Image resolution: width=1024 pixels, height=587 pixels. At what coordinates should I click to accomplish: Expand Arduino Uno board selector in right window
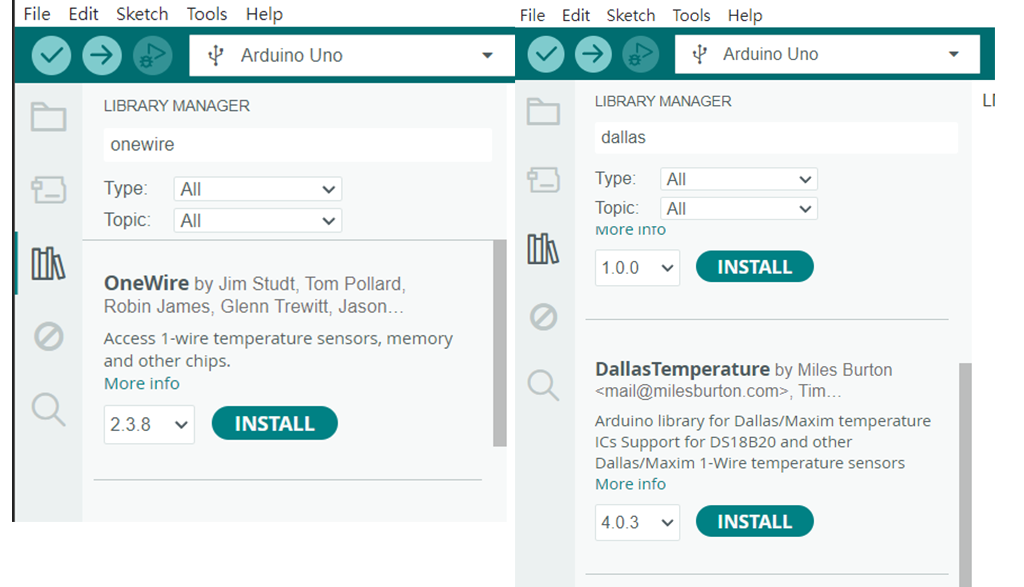coord(827,54)
